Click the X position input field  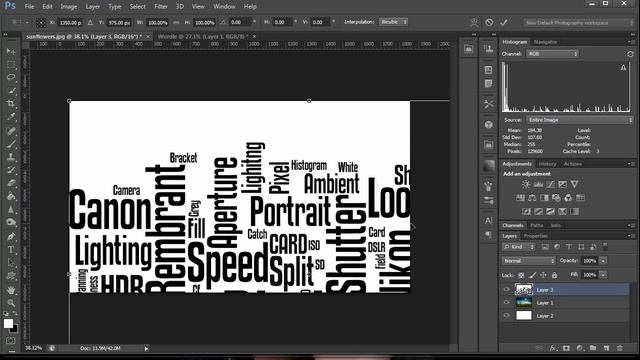point(70,22)
